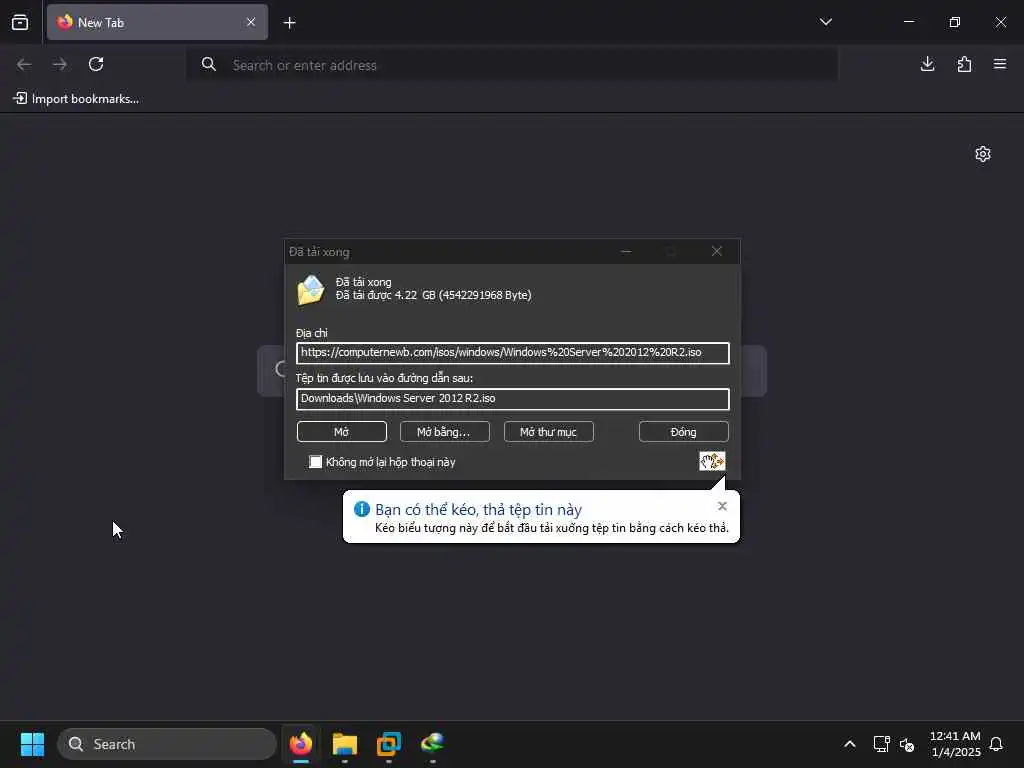Screen dimensions: 1024x768
Task: Open the Windows Start menu
Action: 32,744
